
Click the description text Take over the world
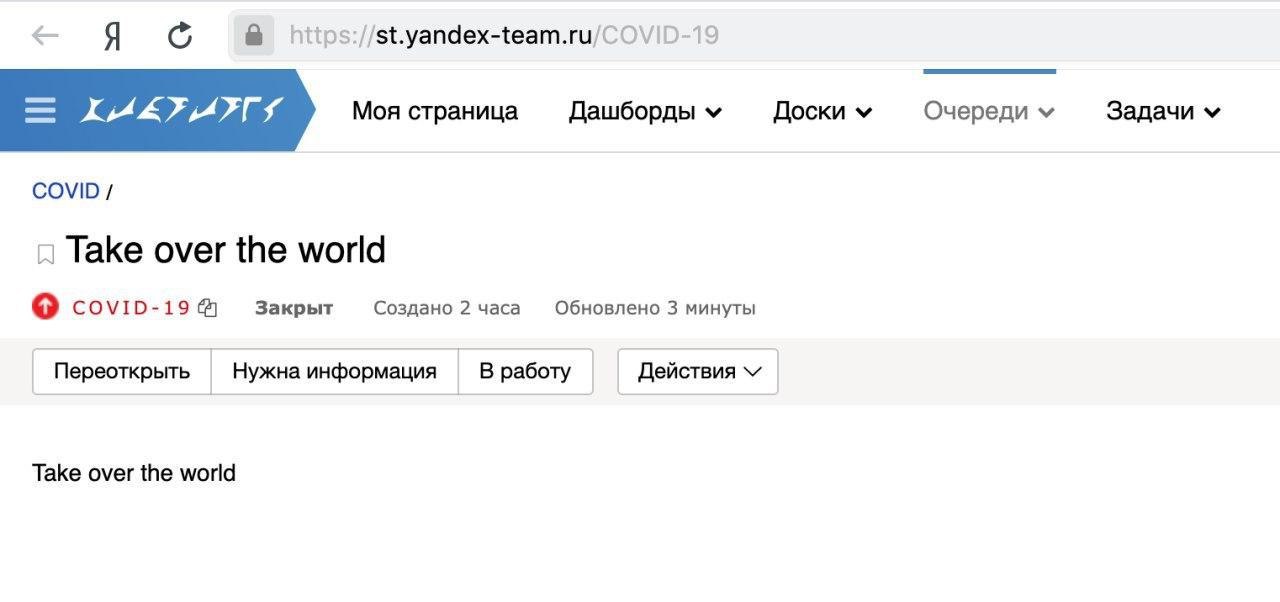pos(134,473)
